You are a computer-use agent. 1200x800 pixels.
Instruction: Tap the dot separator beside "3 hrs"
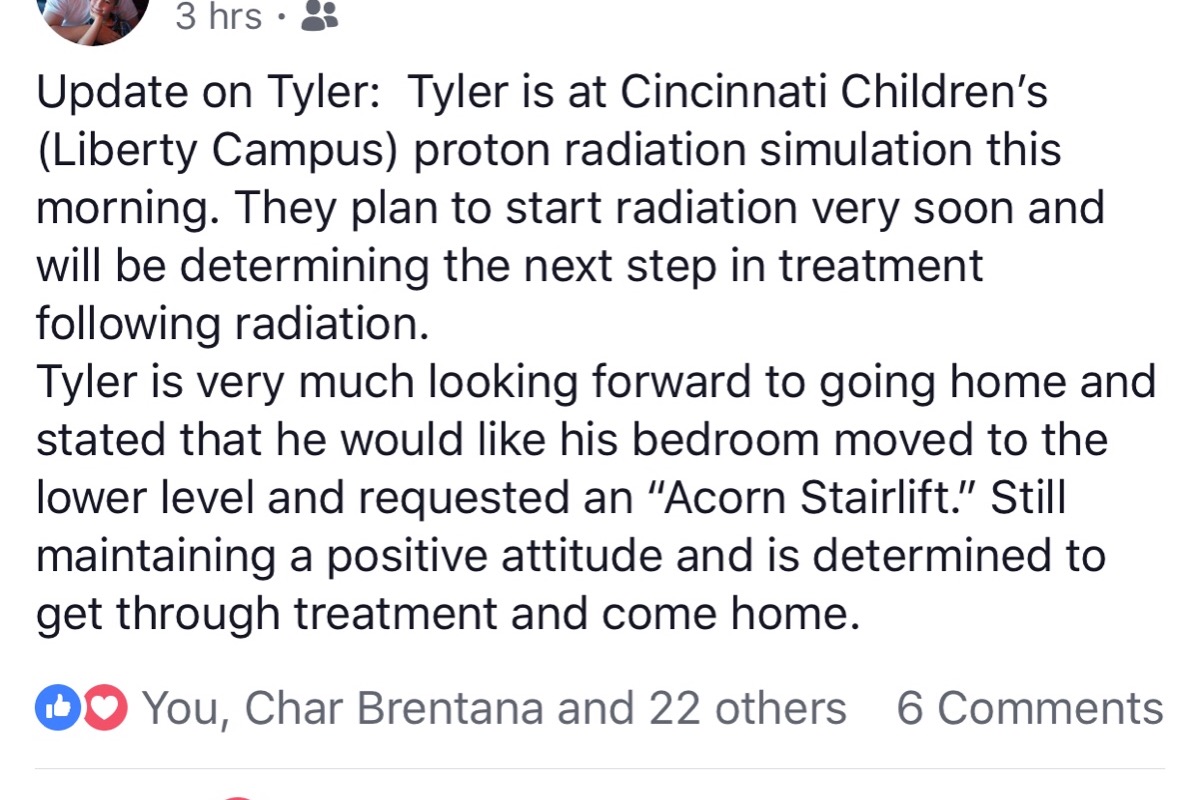(x=283, y=18)
